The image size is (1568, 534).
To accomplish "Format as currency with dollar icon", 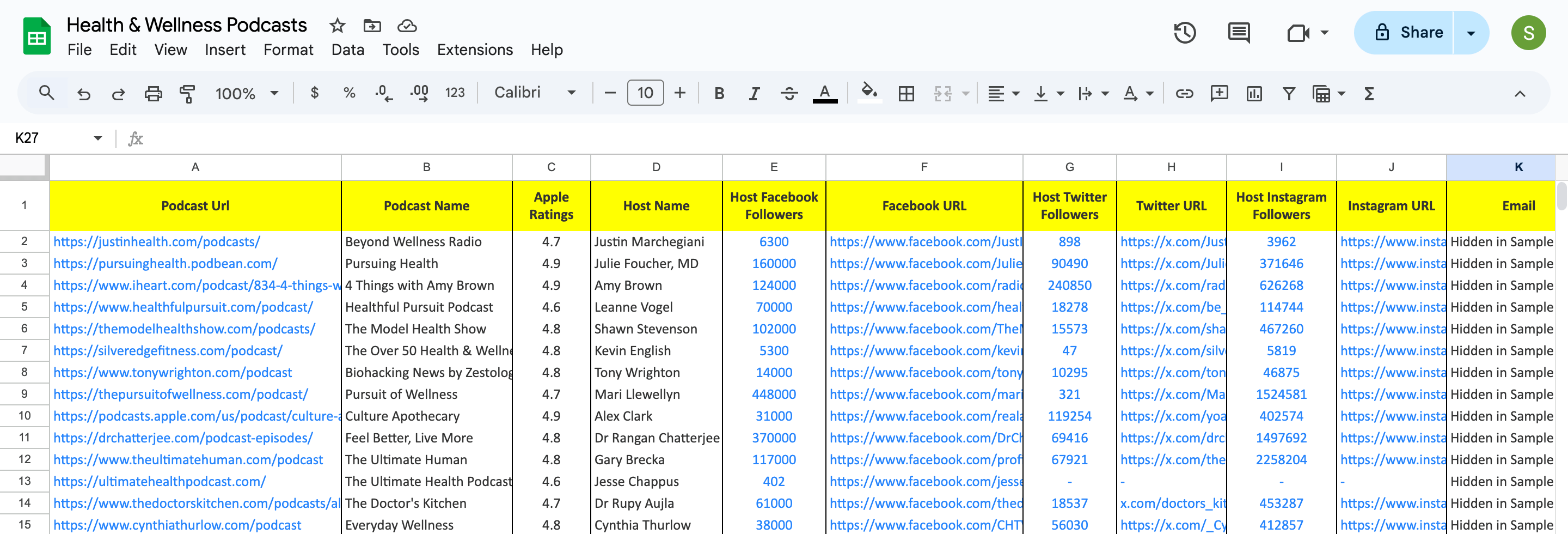I will click(x=314, y=93).
